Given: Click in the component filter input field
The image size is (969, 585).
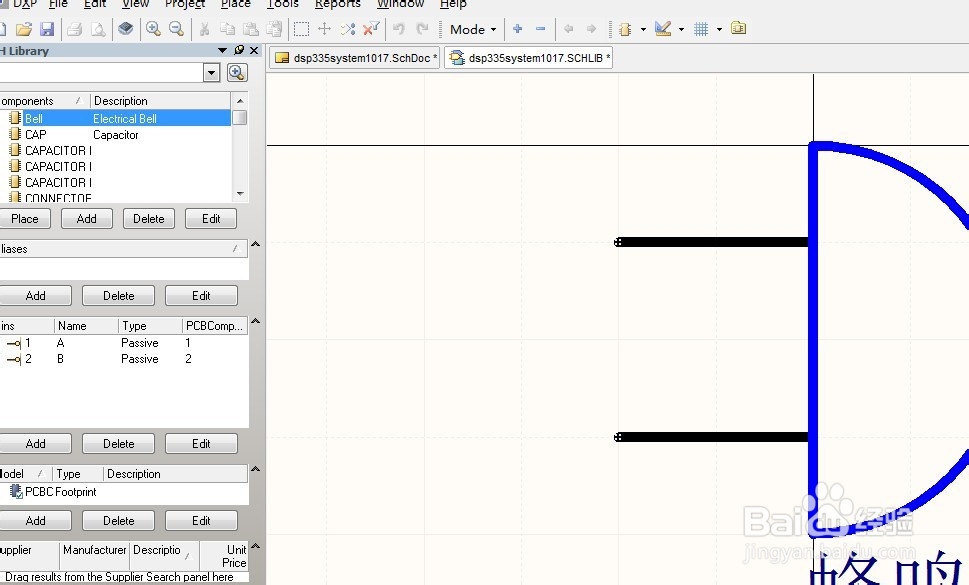Looking at the screenshot, I should (102, 73).
